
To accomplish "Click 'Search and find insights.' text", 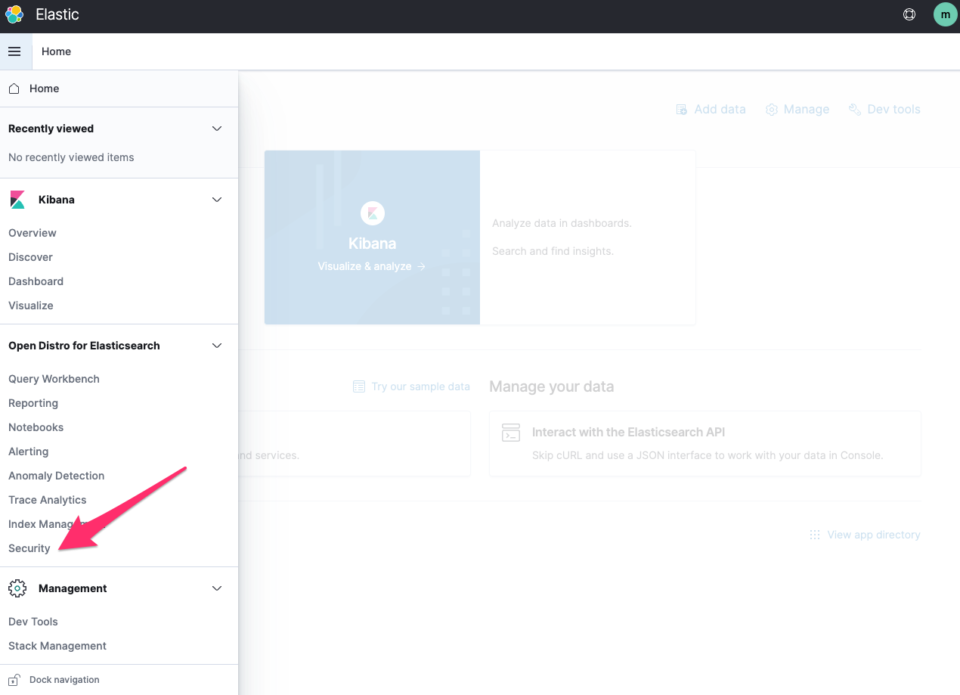I will click(552, 251).
